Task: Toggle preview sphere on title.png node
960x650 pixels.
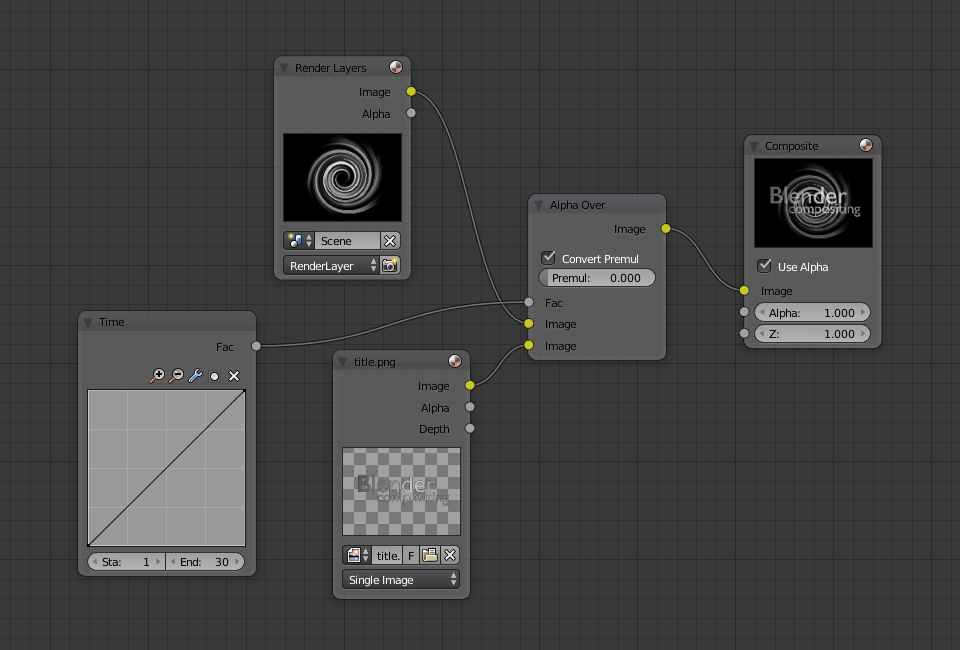Action: (x=455, y=361)
